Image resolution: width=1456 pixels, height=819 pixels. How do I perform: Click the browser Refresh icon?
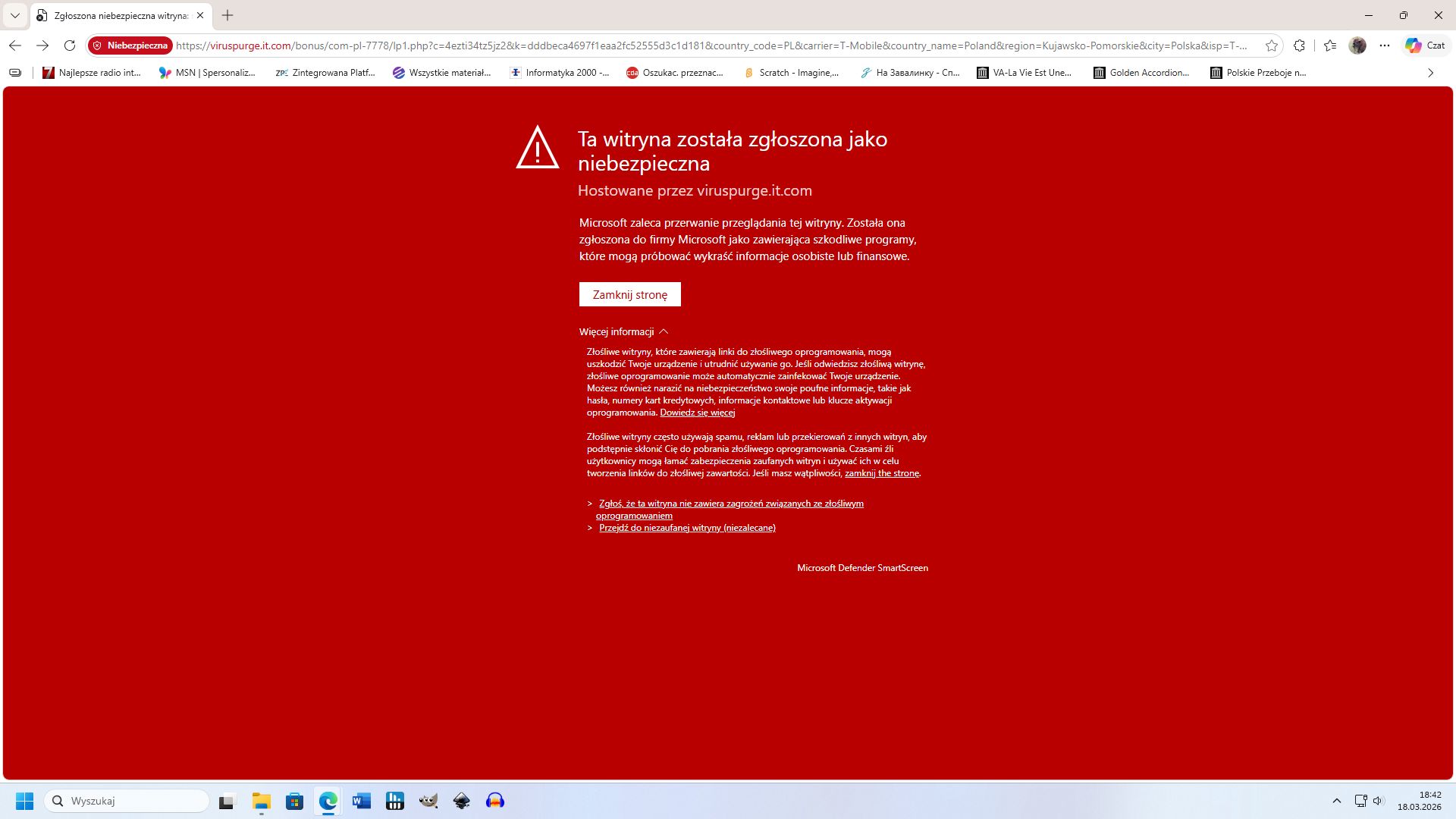tap(70, 45)
